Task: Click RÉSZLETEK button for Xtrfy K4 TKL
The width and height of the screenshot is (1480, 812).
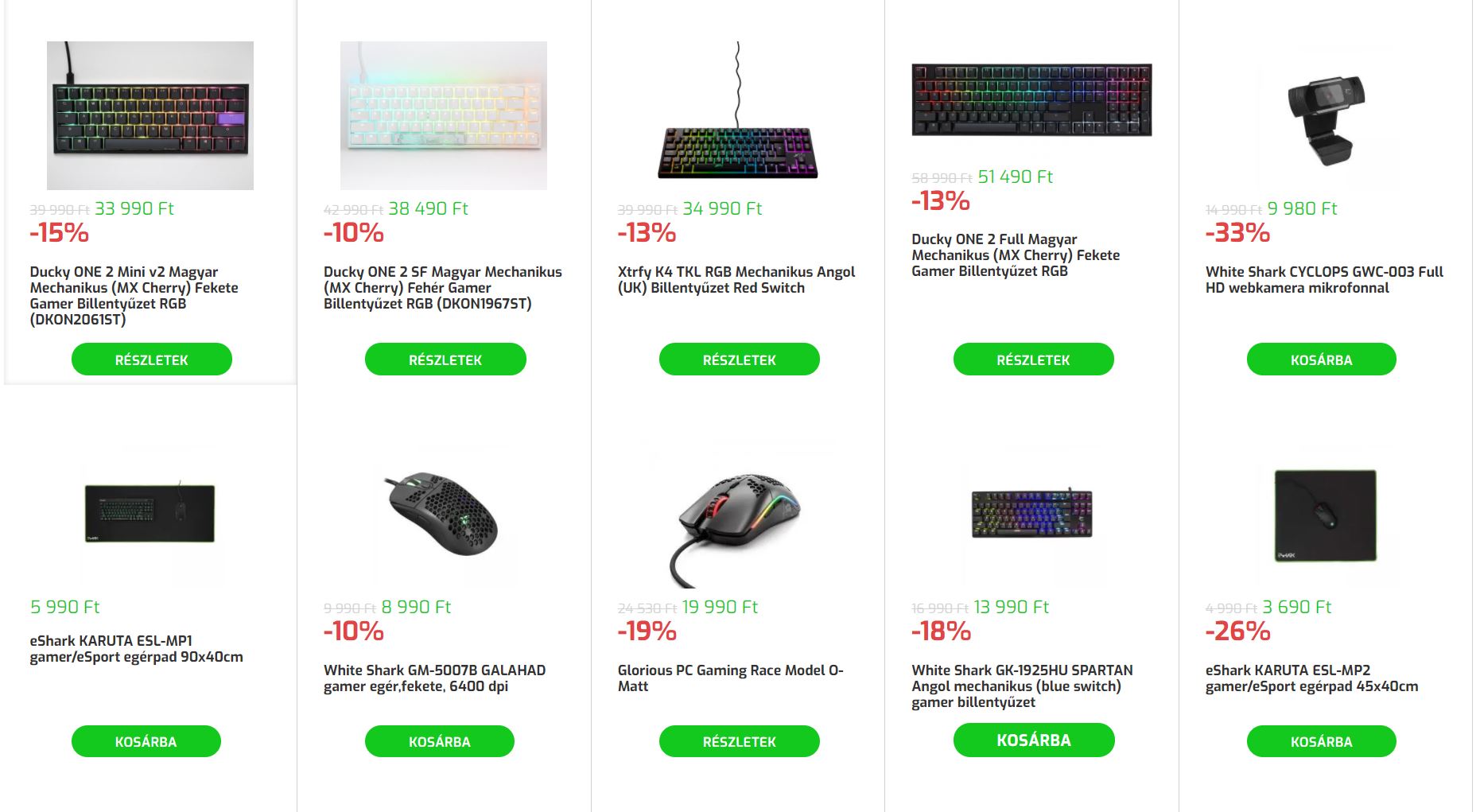Action: [739, 359]
